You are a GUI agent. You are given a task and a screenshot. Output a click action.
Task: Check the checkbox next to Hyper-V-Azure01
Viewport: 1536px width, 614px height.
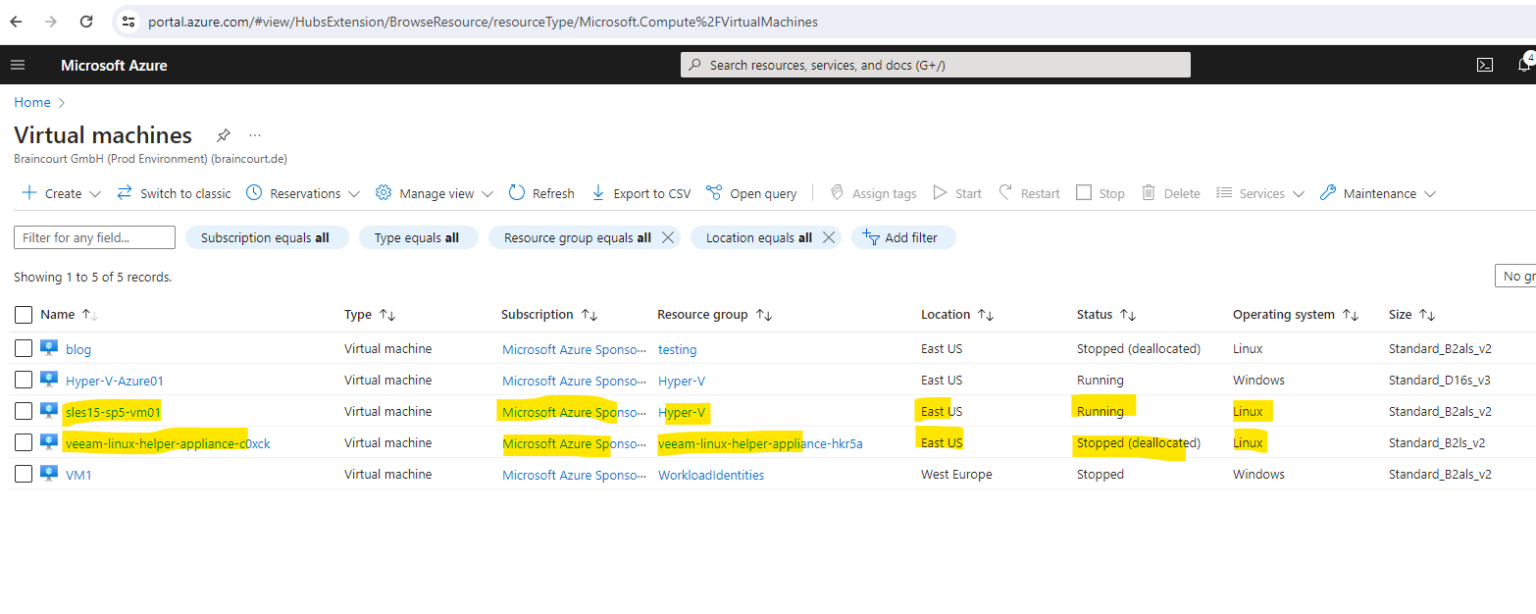coord(23,380)
